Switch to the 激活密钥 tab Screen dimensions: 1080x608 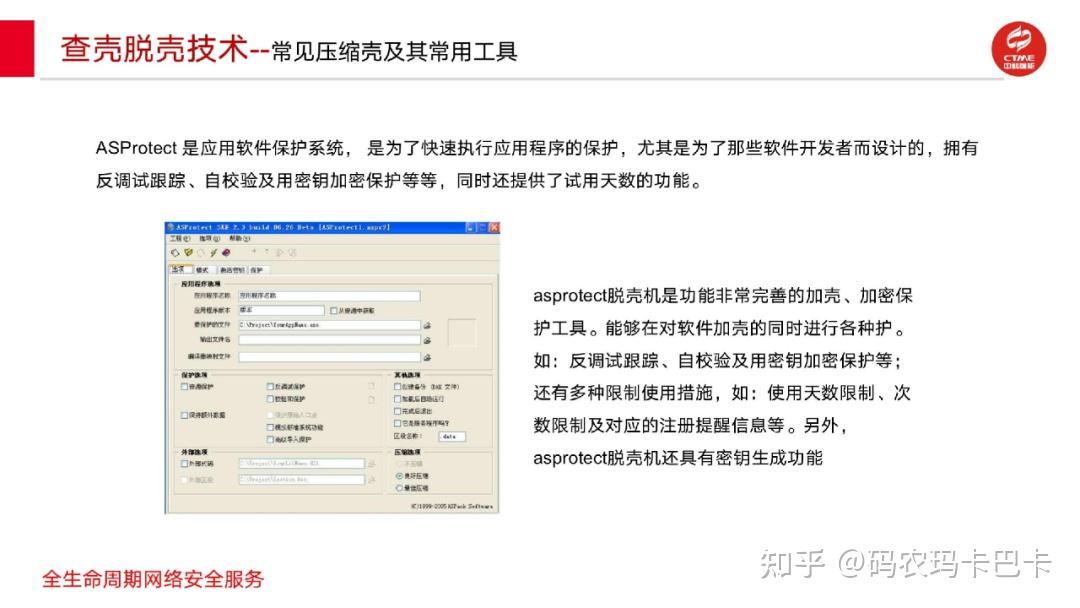232,270
